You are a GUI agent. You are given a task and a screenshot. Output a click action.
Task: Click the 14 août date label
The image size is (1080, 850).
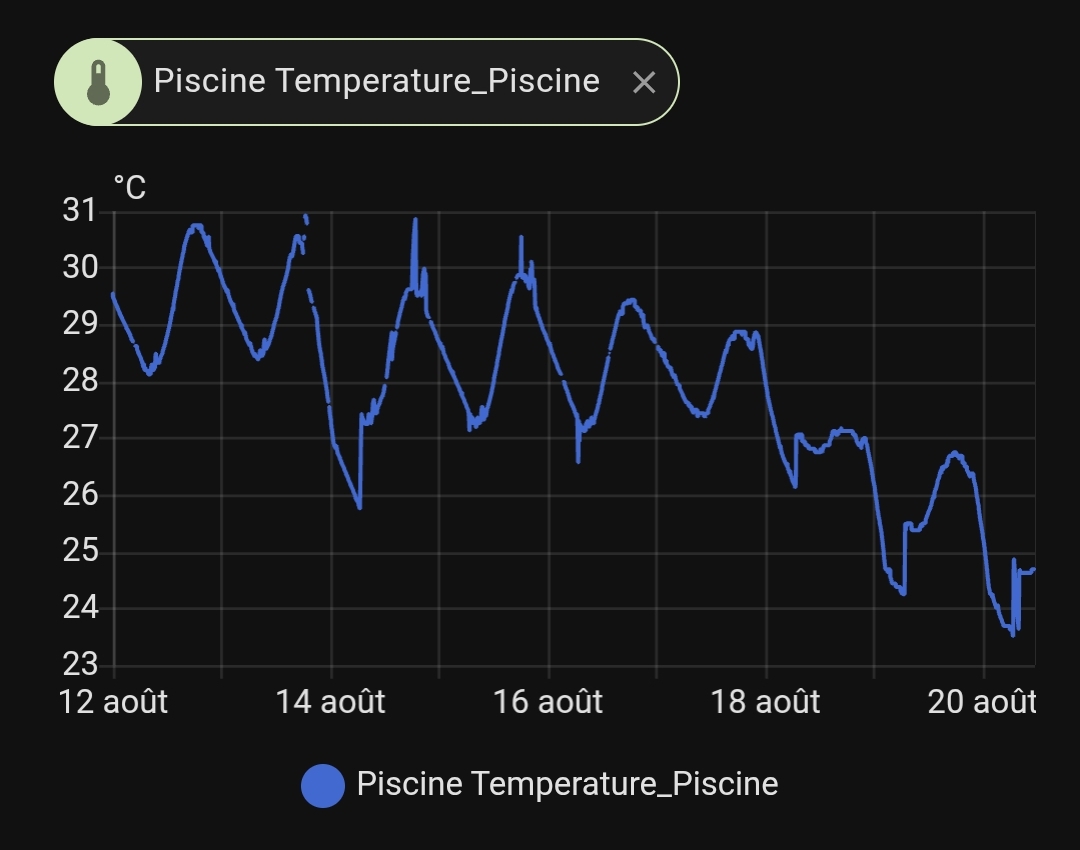pyautogui.click(x=331, y=702)
